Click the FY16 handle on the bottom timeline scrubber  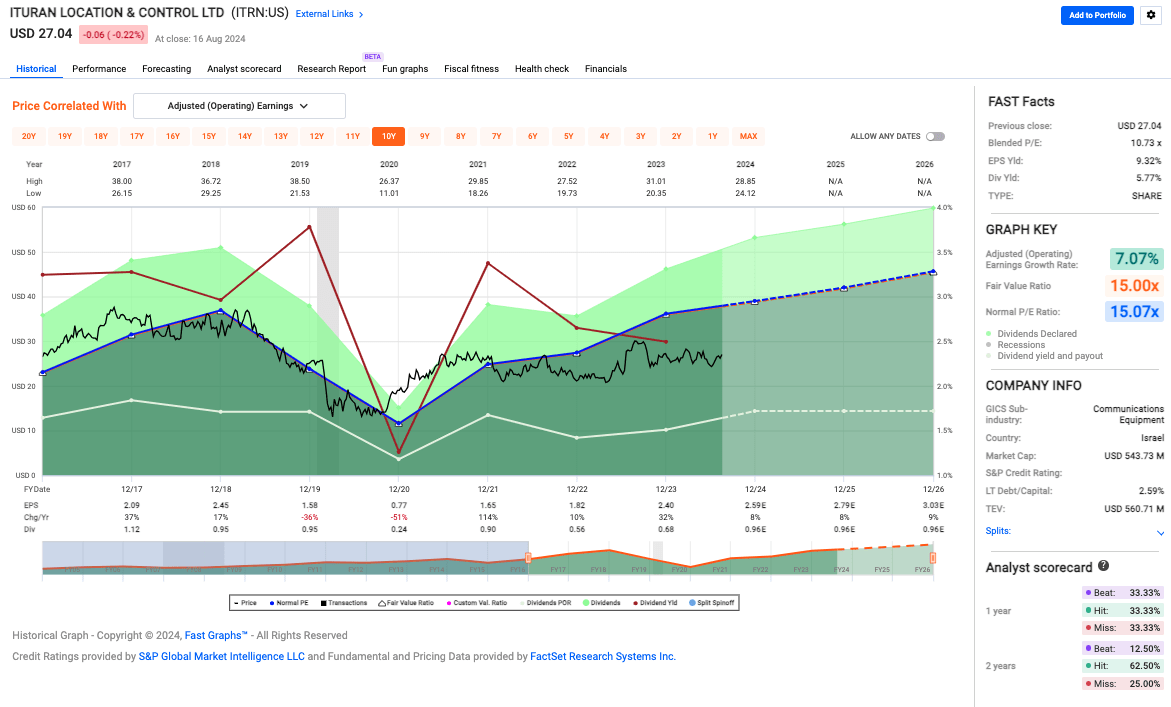pyautogui.click(x=528, y=557)
